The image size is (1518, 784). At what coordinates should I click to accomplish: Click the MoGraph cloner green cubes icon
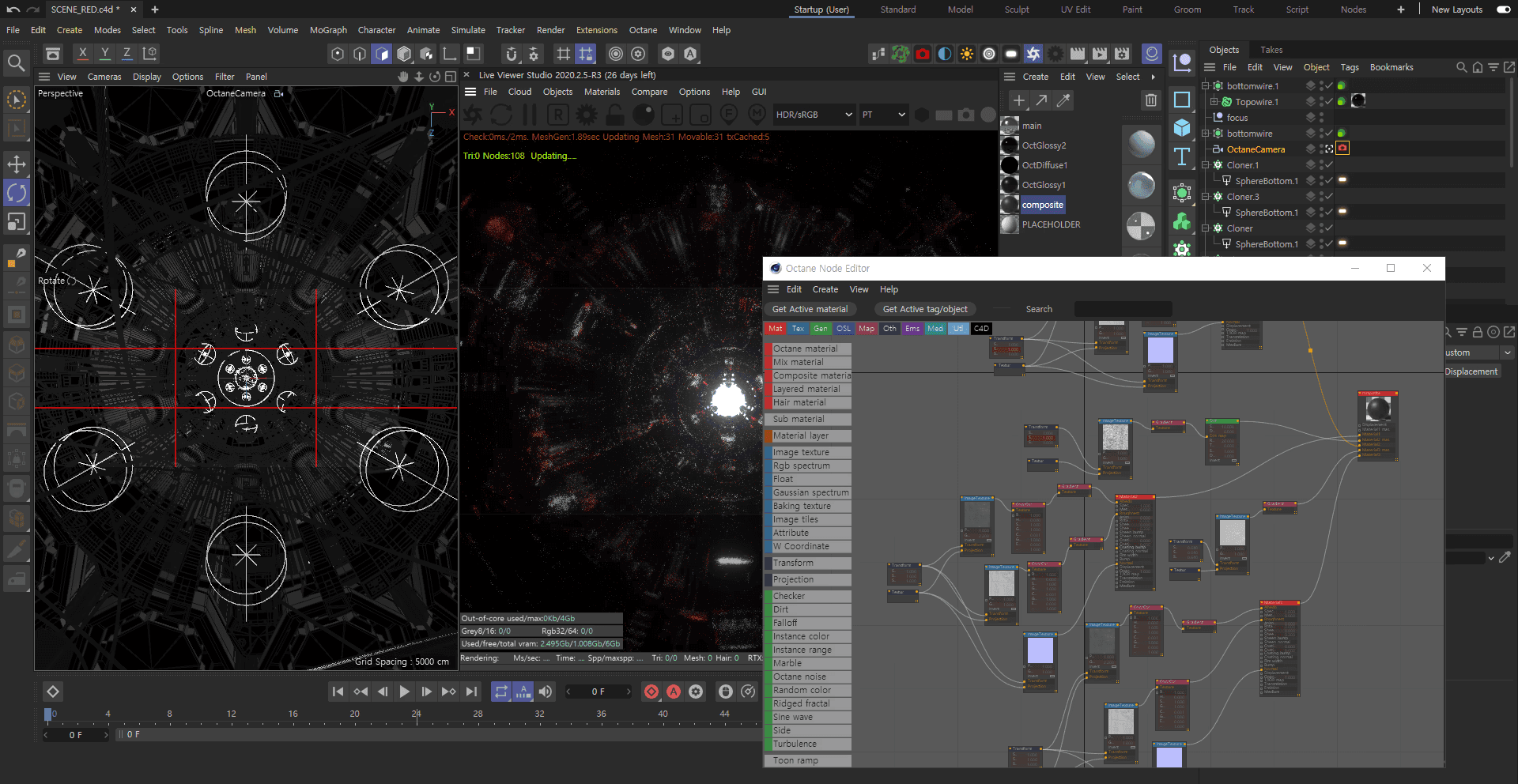[x=1182, y=222]
